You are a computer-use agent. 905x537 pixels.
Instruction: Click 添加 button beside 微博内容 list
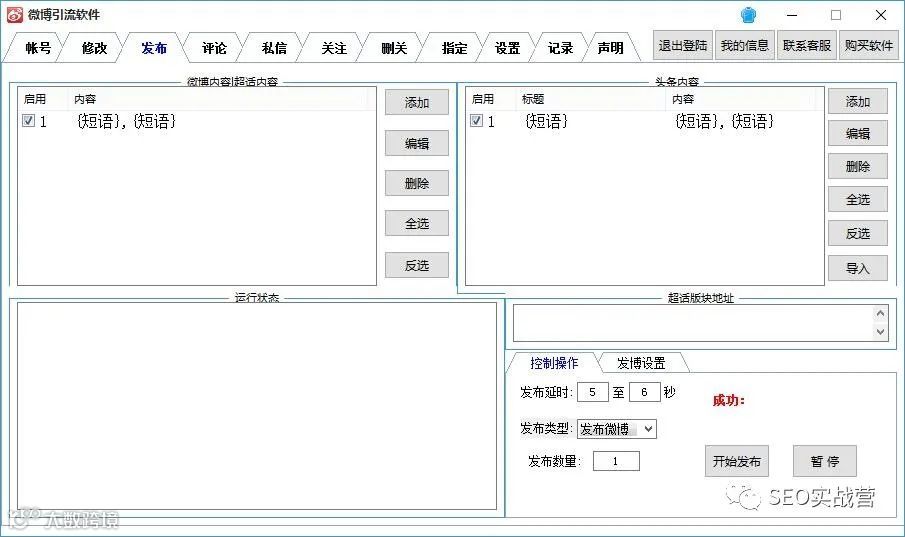417,102
